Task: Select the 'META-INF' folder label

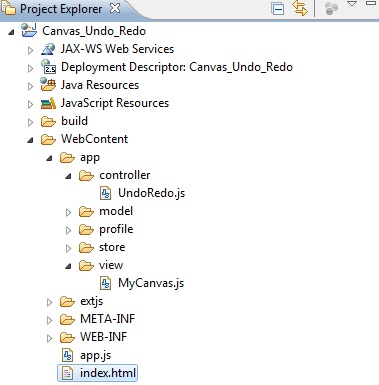Action: pos(107,319)
